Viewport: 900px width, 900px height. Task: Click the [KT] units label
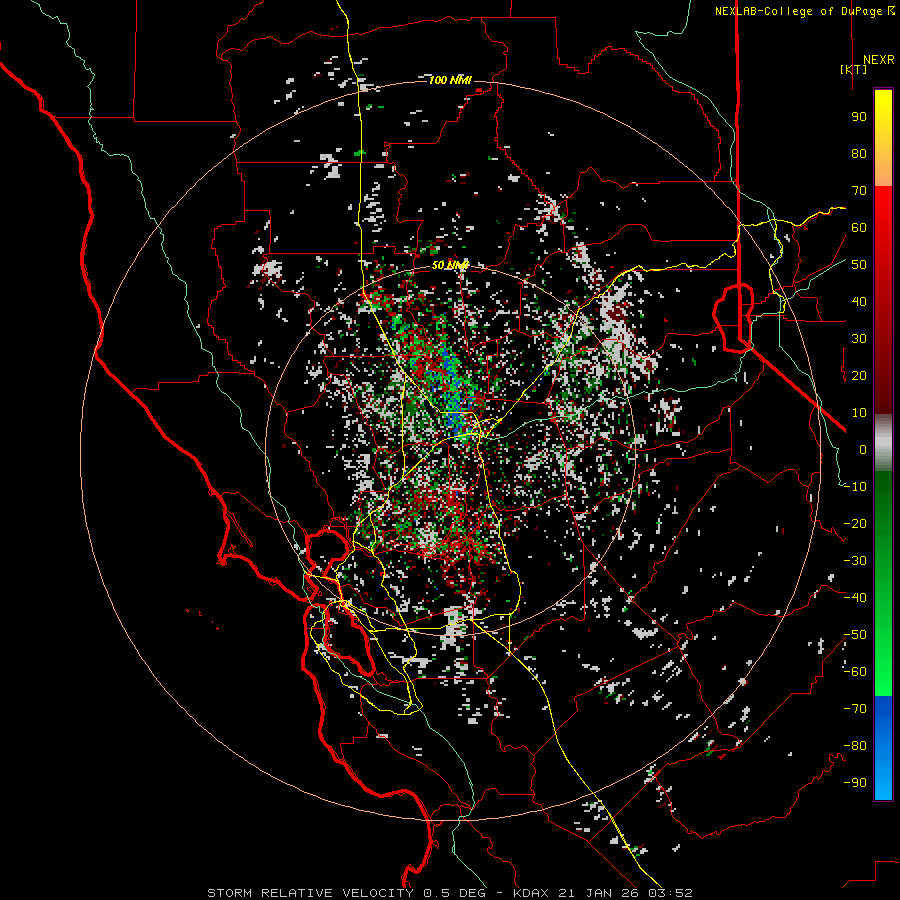854,69
